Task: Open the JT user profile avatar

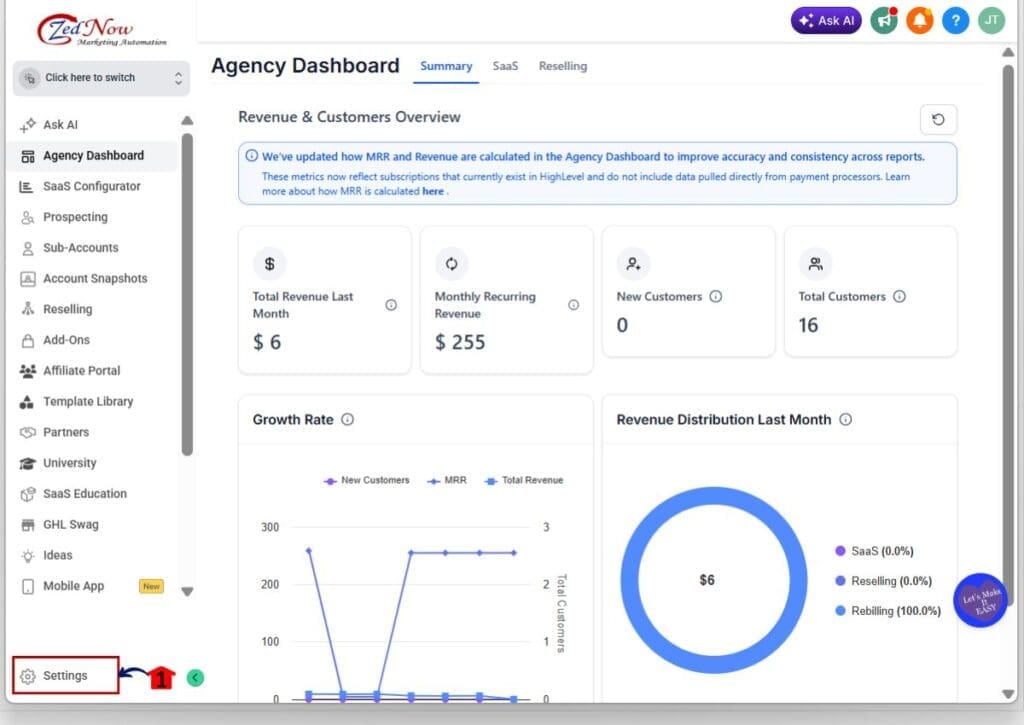Action: pos(991,20)
